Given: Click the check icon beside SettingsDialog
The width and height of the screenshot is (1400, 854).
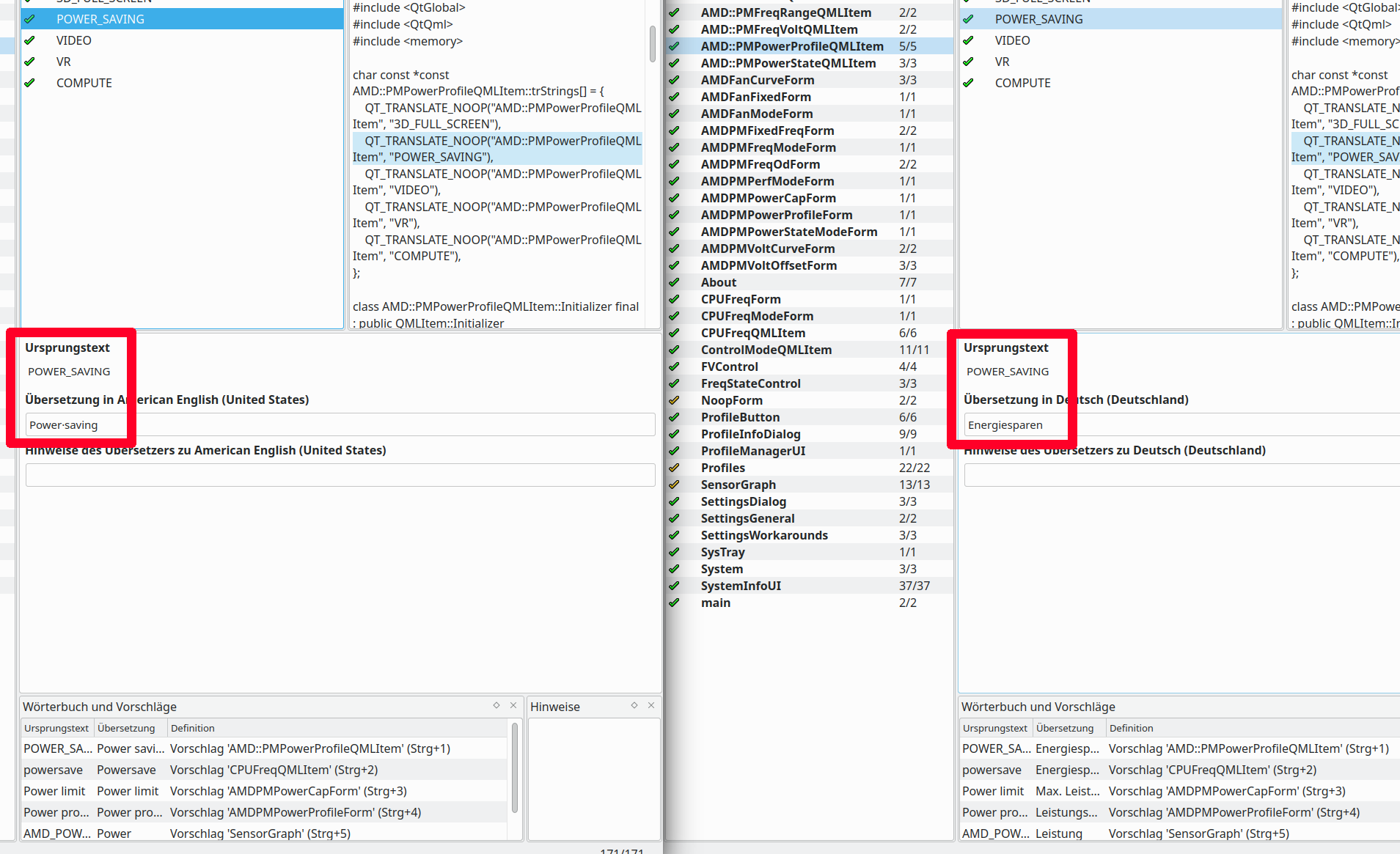Looking at the screenshot, I should pyautogui.click(x=674, y=501).
